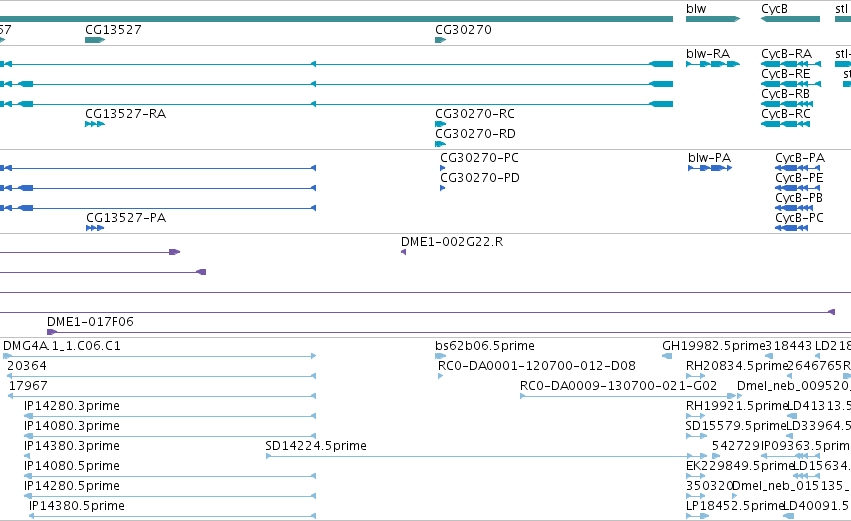851x521 pixels.
Task: Click the CG13527-PA protein label
Action: [x=126, y=218]
